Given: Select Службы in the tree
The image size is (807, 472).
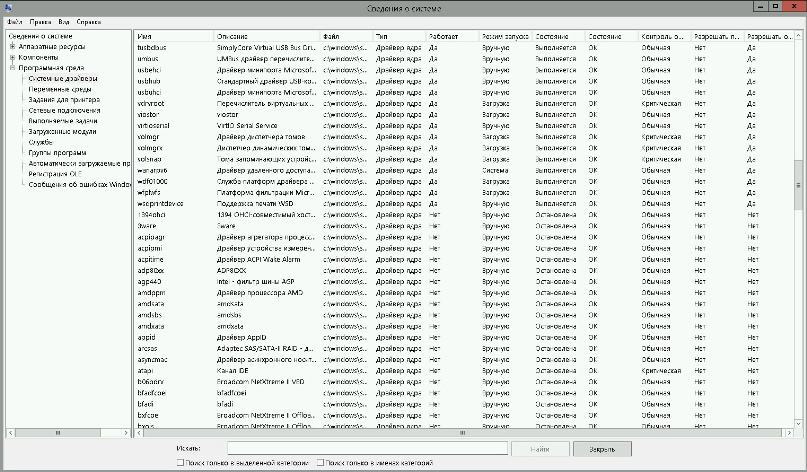Looking at the screenshot, I should pyautogui.click(x=41, y=142).
